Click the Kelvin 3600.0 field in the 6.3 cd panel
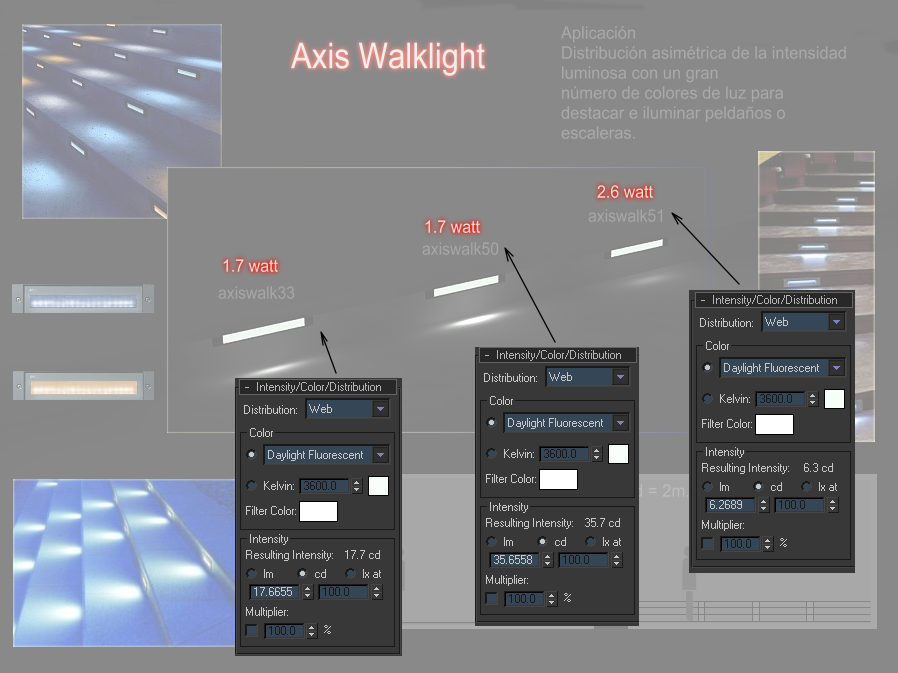The height and width of the screenshot is (673, 898). (779, 399)
